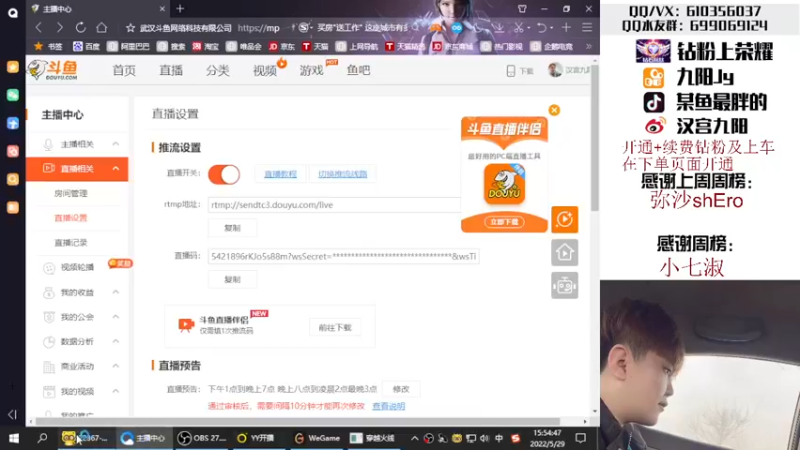Screen dimensions: 800x450
Task: Click the rtmp地址 input field
Action: point(334,205)
